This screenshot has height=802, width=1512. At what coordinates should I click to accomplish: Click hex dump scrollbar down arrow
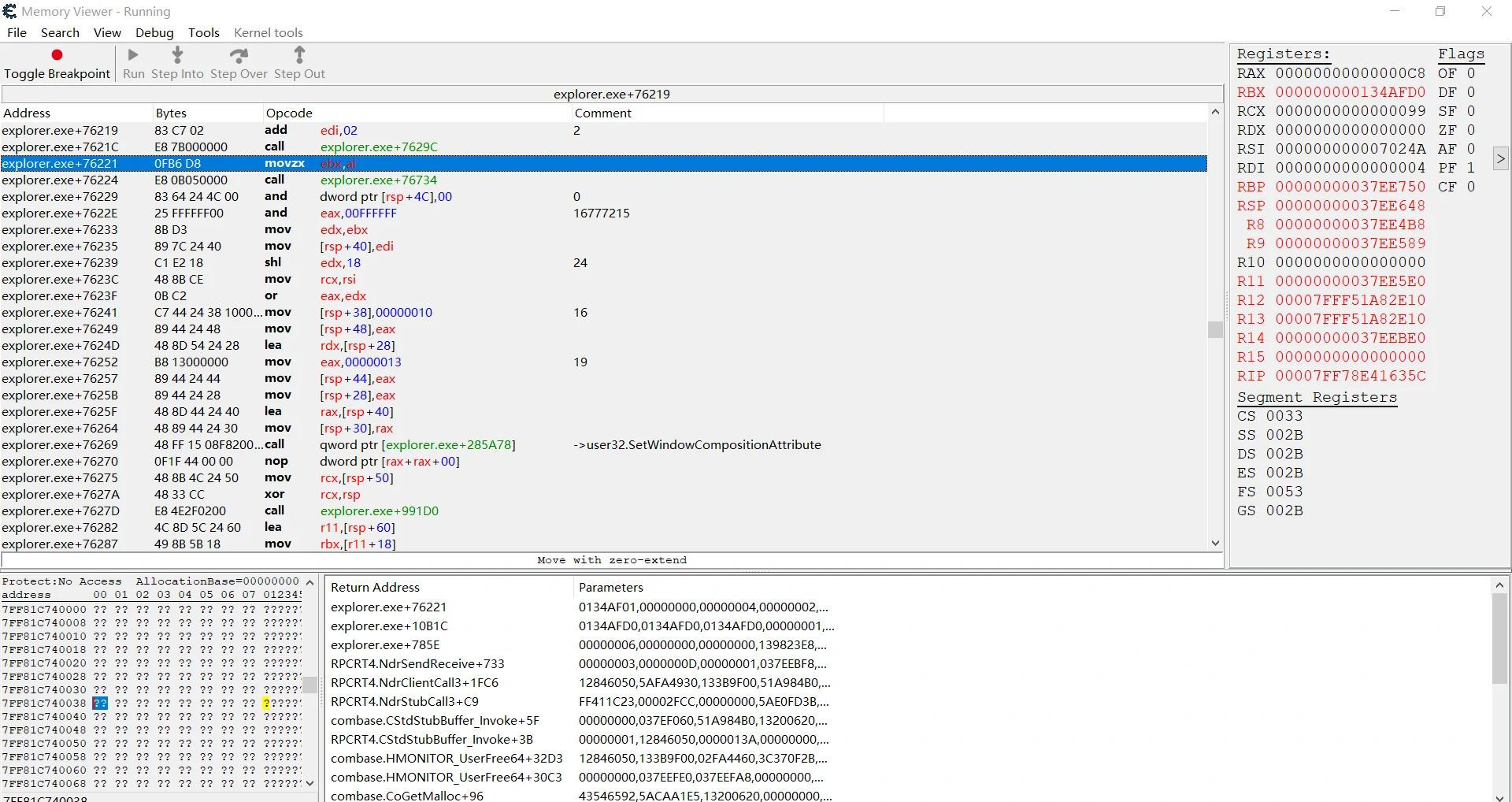(x=310, y=783)
